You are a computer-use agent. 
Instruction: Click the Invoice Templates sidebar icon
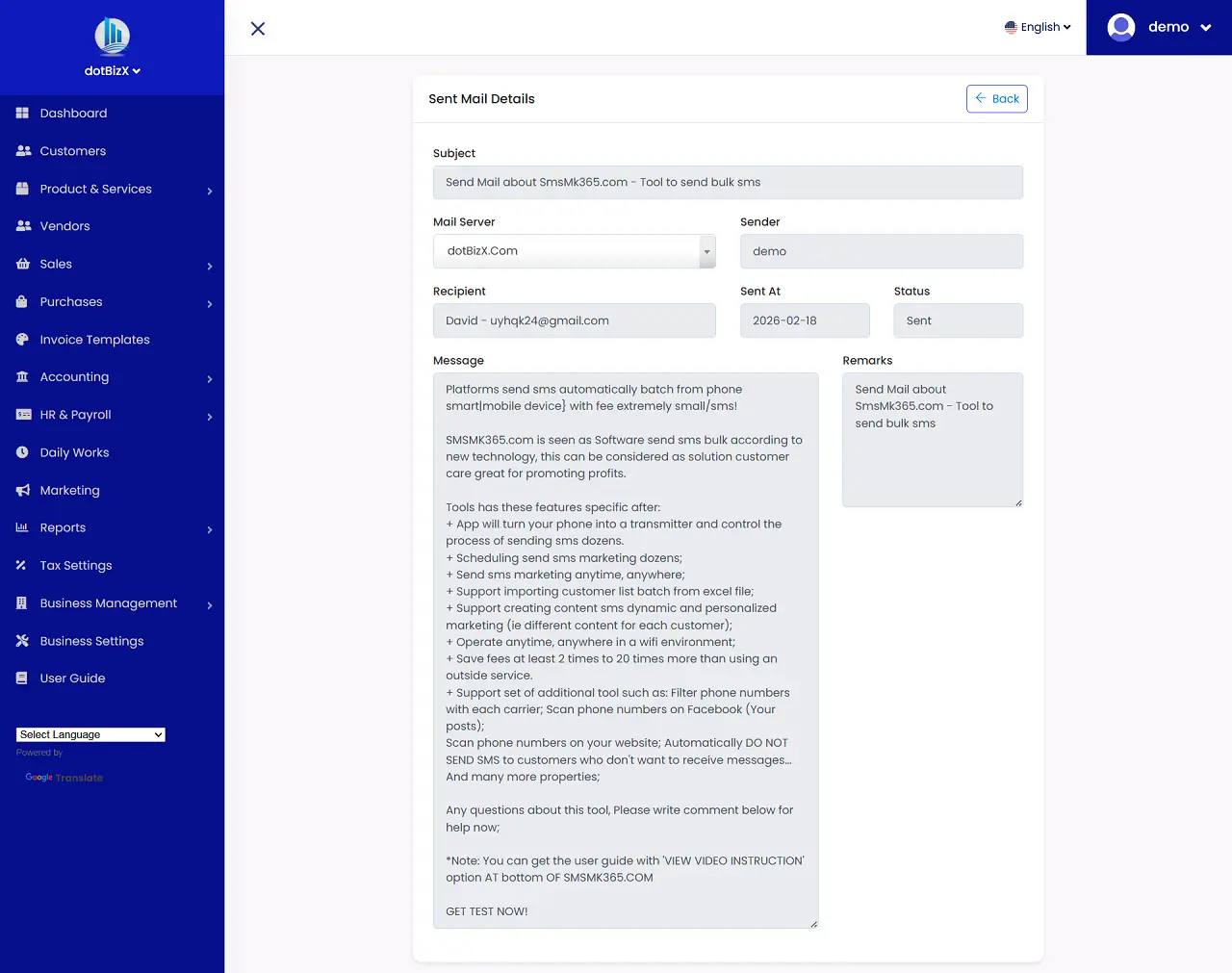(x=20, y=339)
